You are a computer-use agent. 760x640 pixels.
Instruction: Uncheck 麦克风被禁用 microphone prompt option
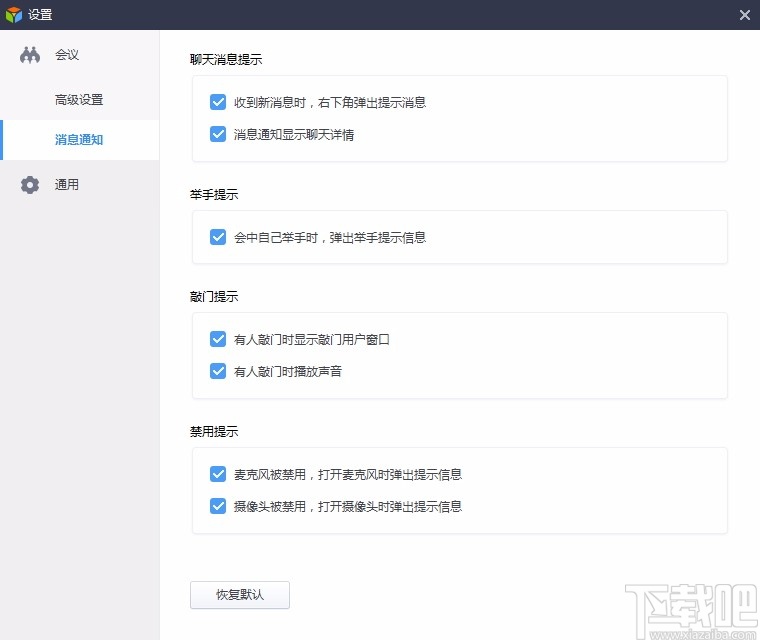(x=218, y=474)
